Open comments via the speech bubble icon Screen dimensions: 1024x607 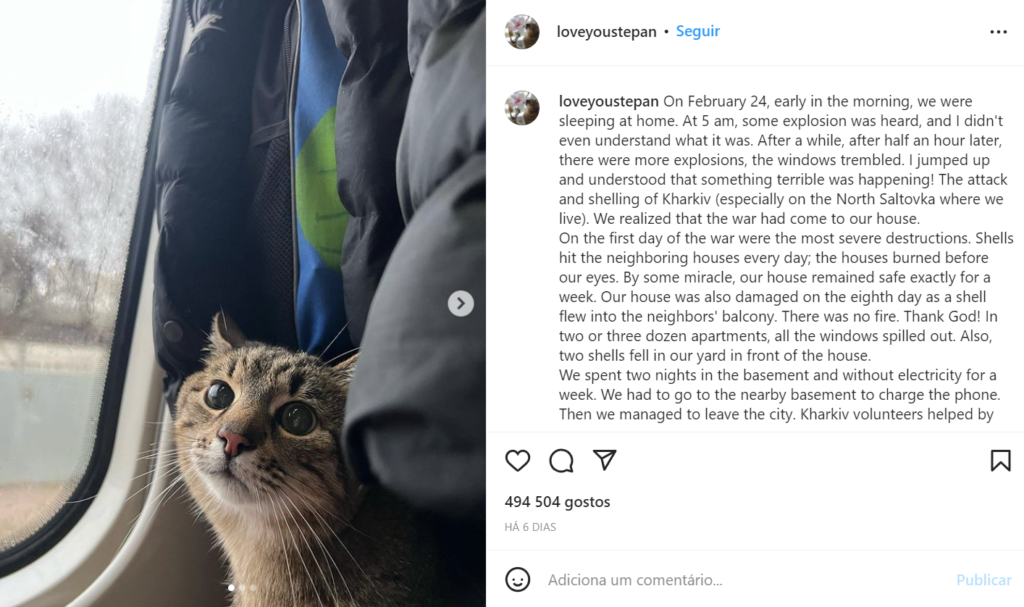[561, 461]
